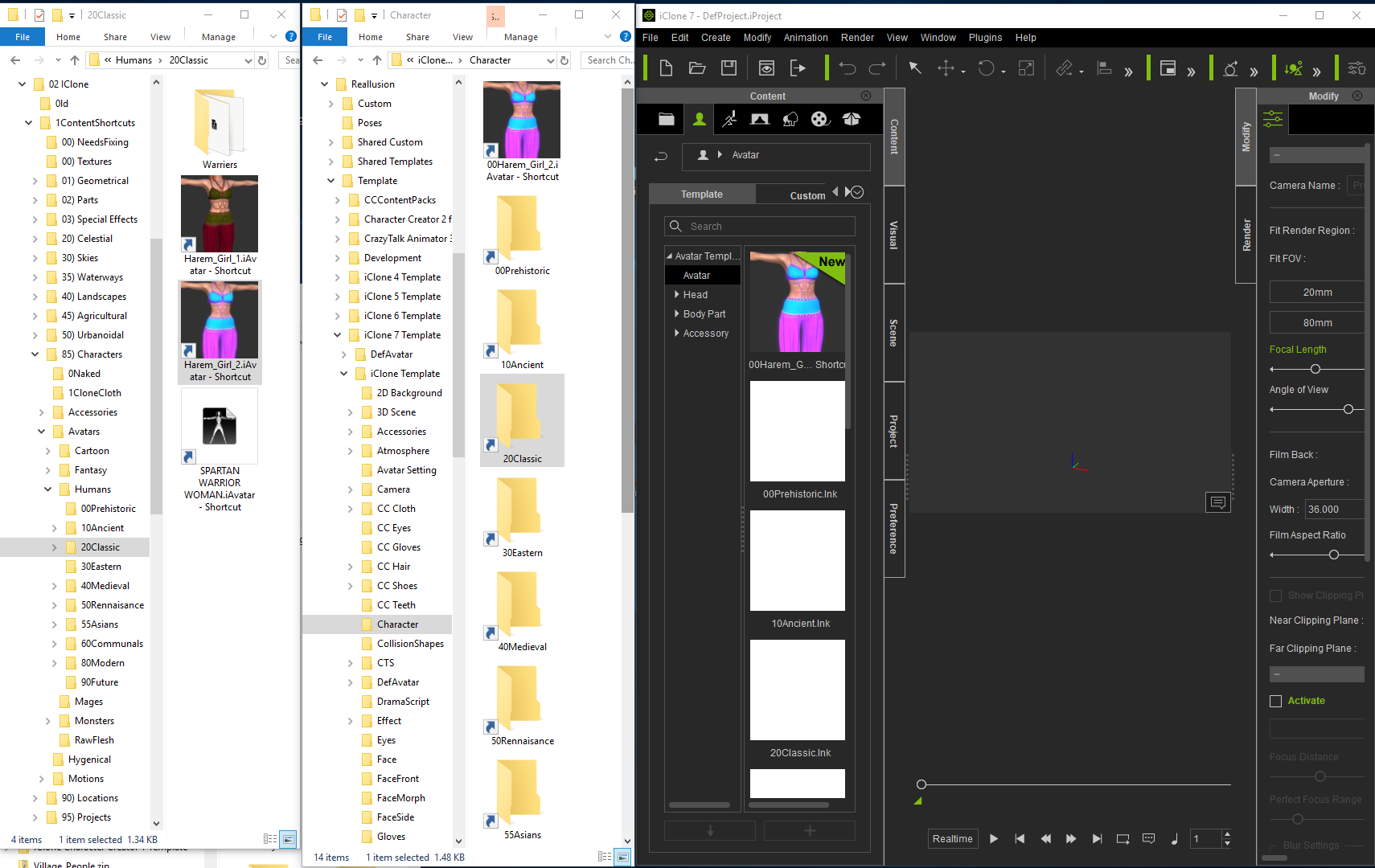Click the sliders preference icon in toolbar
1375x868 pixels.
pos(1357,68)
